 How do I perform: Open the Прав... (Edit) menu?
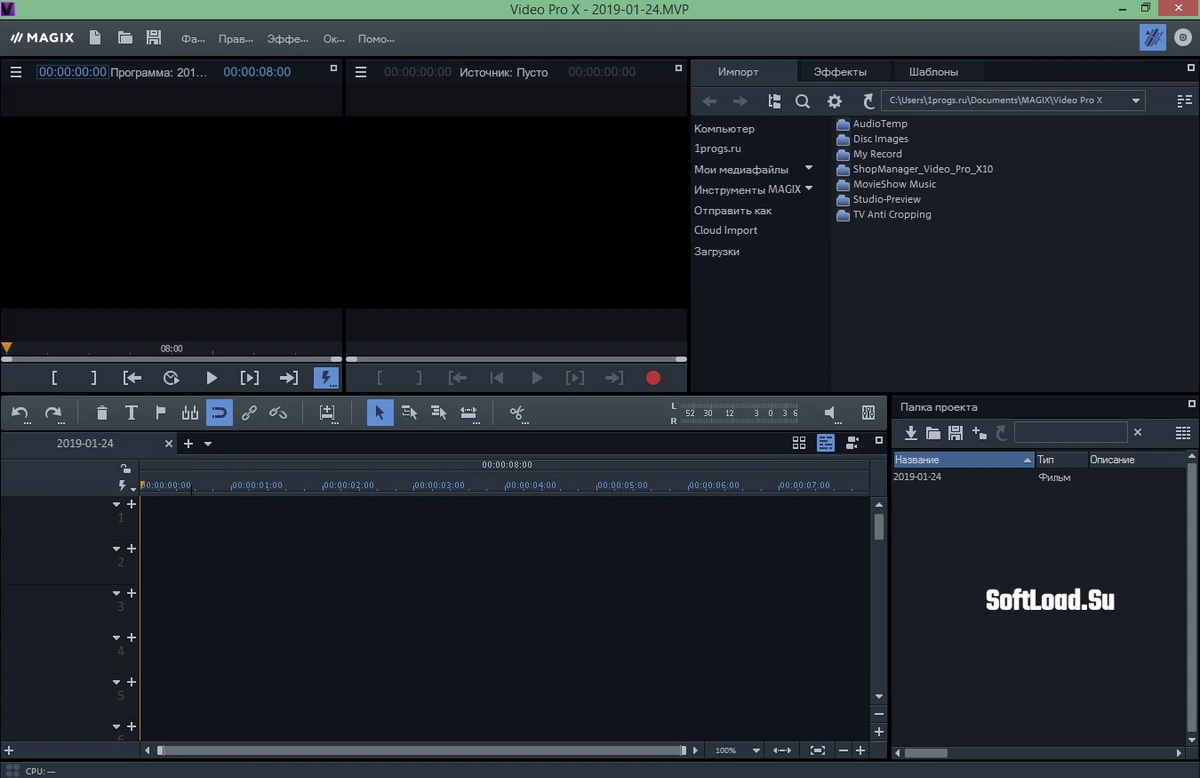tap(235, 39)
